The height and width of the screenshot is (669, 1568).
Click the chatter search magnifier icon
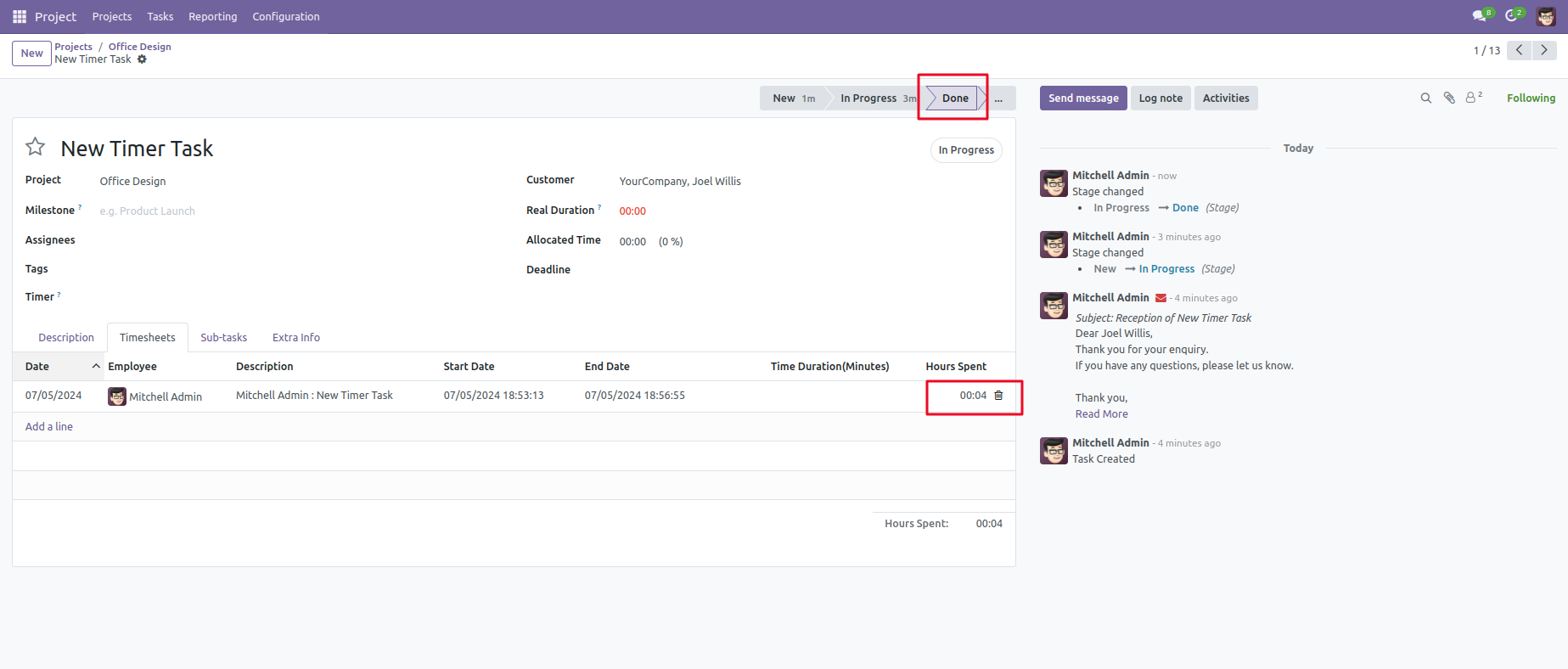(1426, 98)
